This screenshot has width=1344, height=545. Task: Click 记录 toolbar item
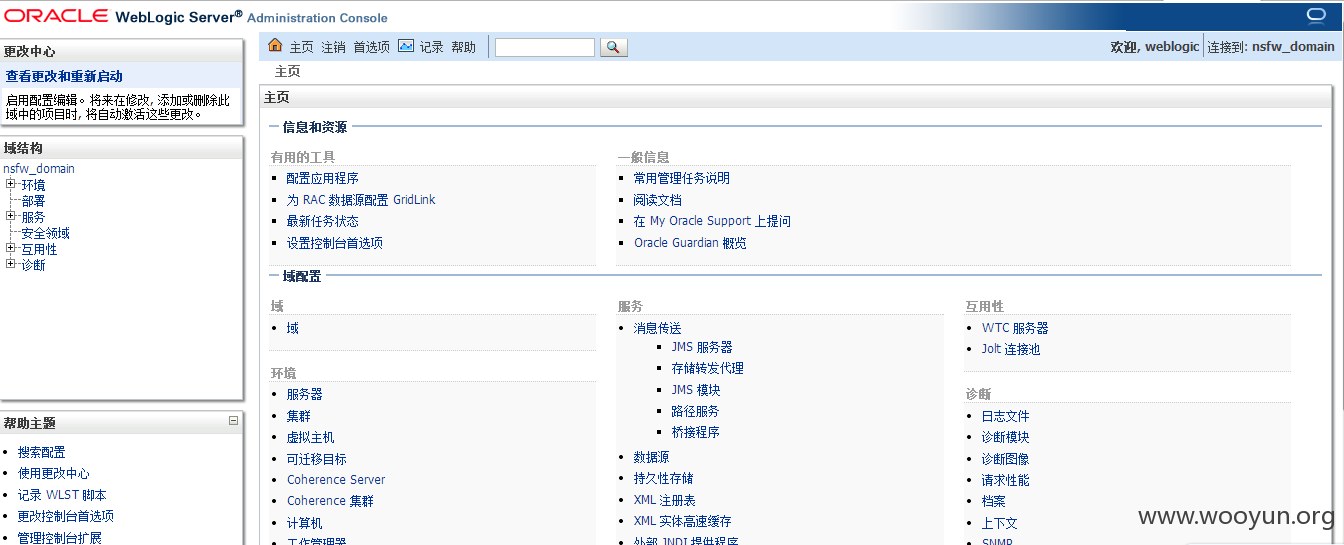pos(431,47)
